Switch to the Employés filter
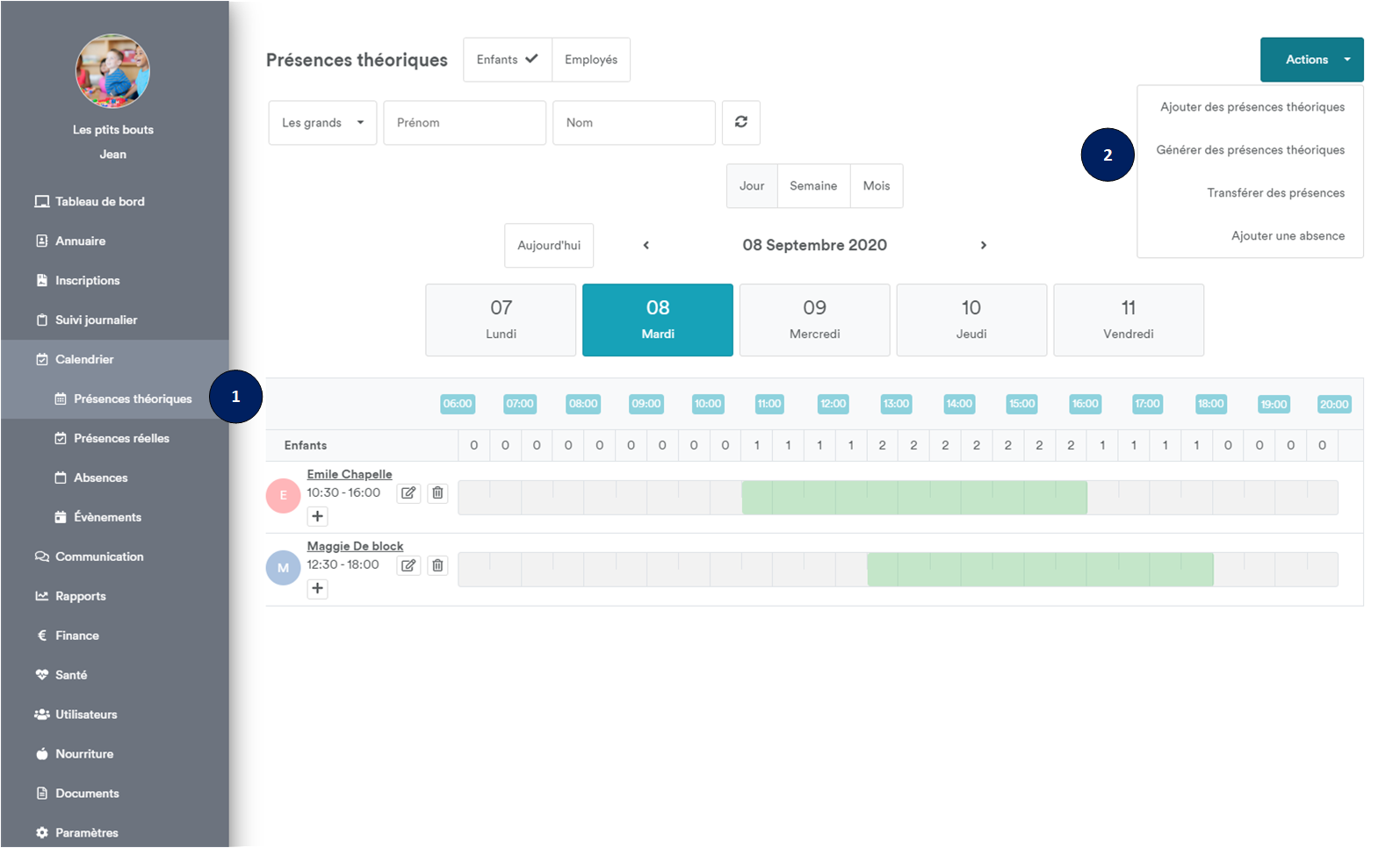This screenshot has width=1400, height=848. pyautogui.click(x=590, y=60)
